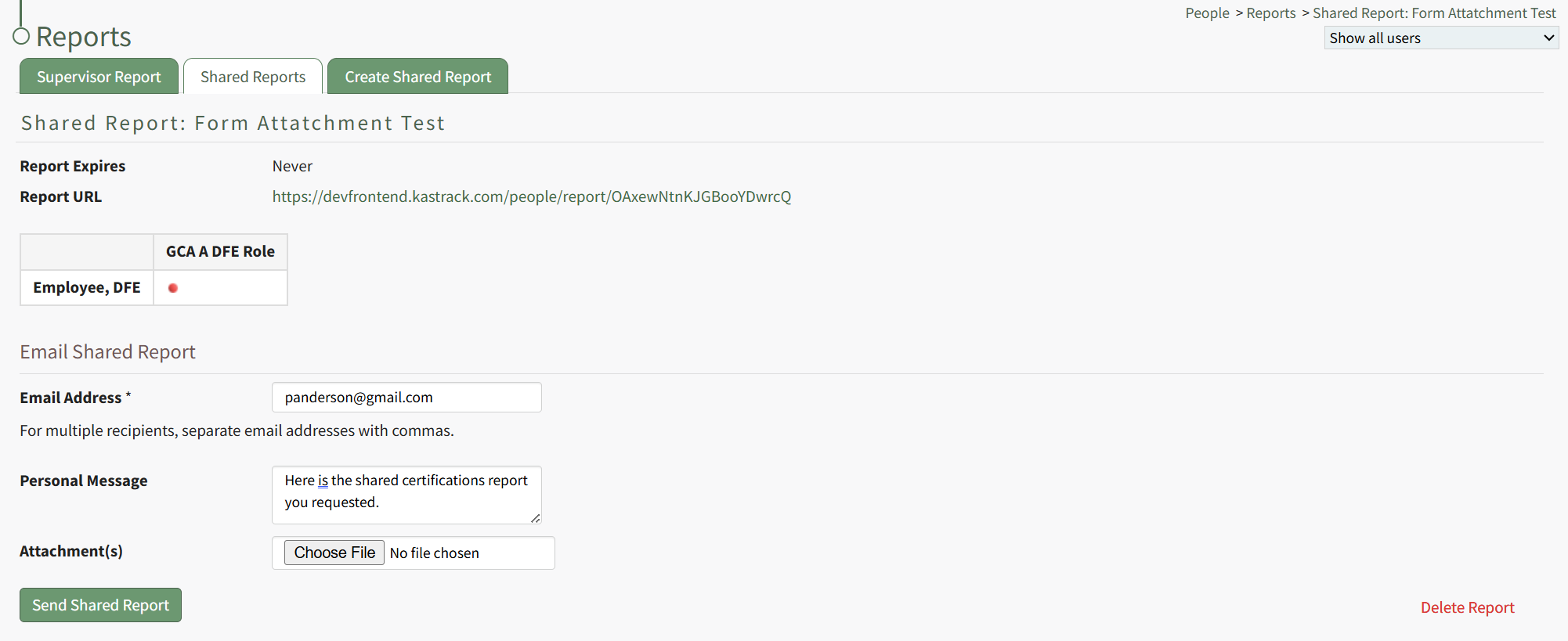
Task: Select the Employee, DFE row label
Action: pos(87,288)
